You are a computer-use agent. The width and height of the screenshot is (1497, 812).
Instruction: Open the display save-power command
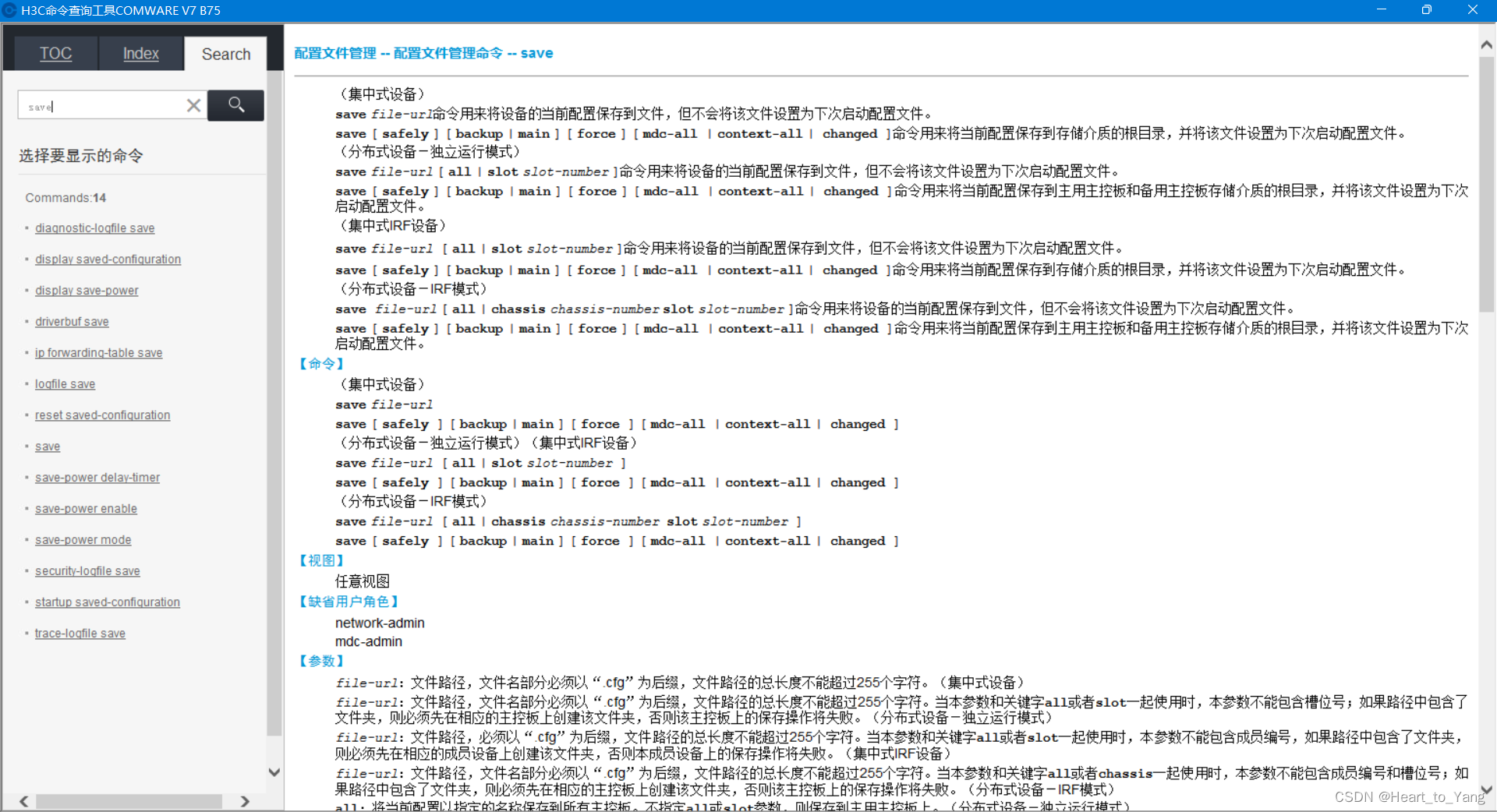(87, 291)
